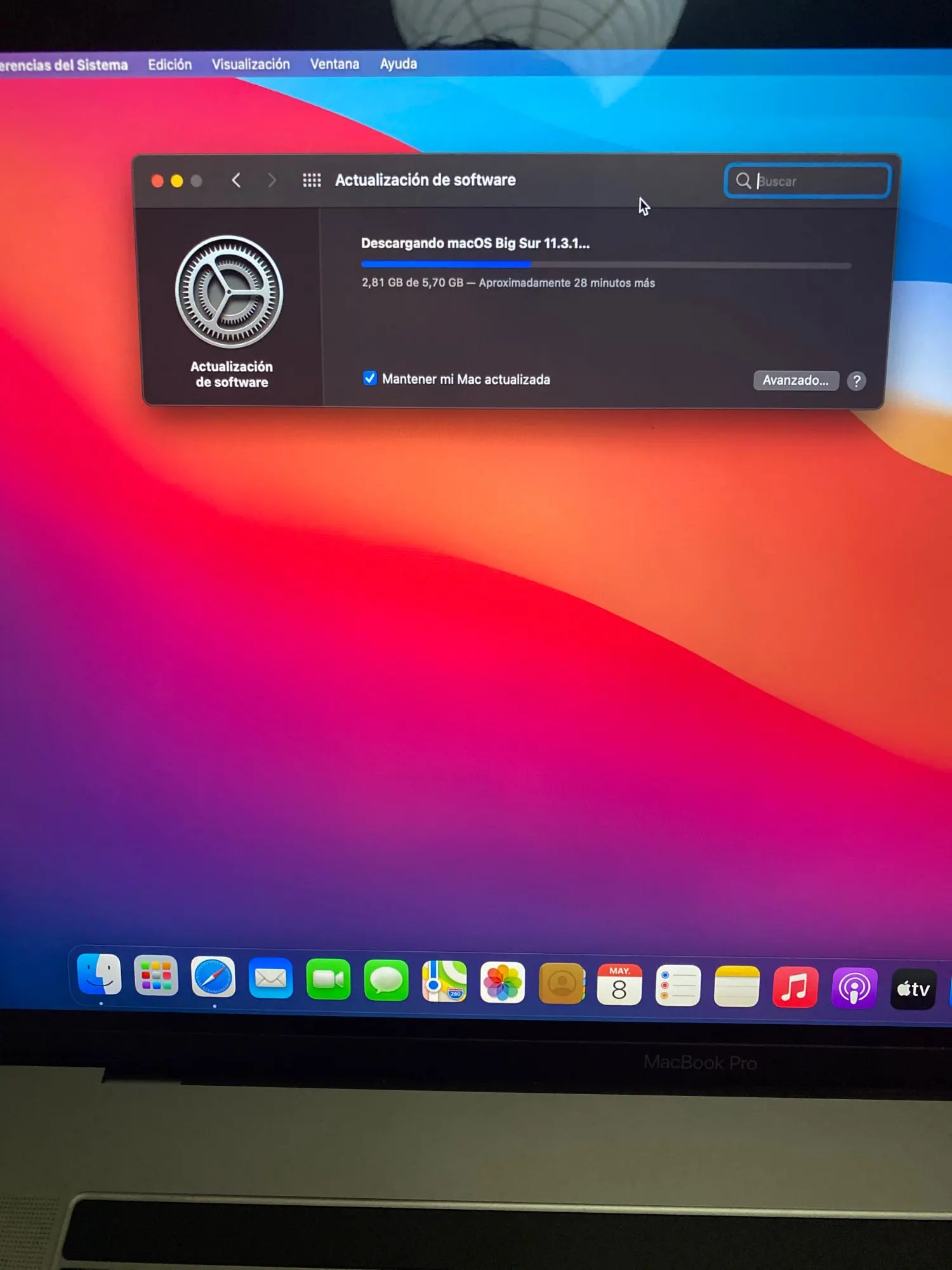Uncheck Mantener mi Mac actualizada
Screen dimensions: 952x1270
[x=369, y=378]
